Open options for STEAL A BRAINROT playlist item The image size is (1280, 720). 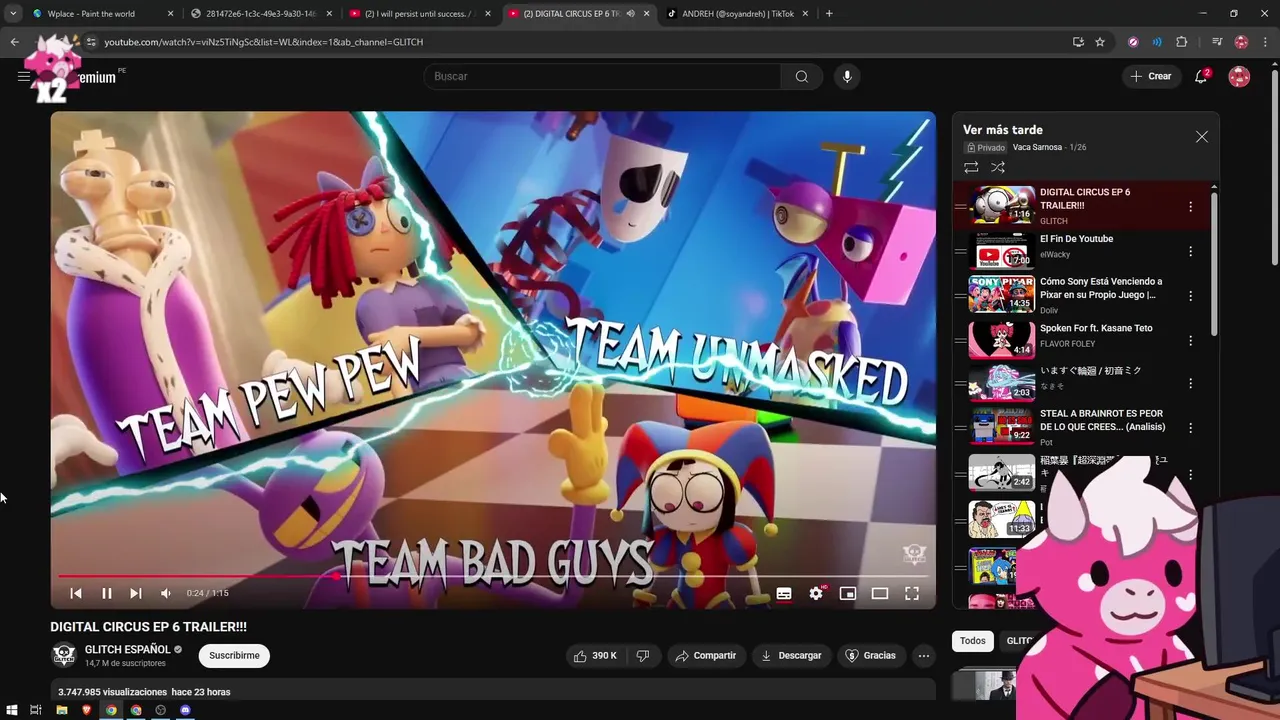(x=1190, y=428)
